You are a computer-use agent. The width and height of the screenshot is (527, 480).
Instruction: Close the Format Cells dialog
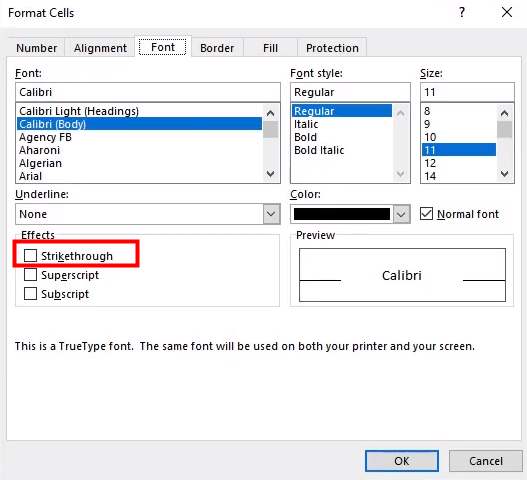pyautogui.click(x=507, y=13)
